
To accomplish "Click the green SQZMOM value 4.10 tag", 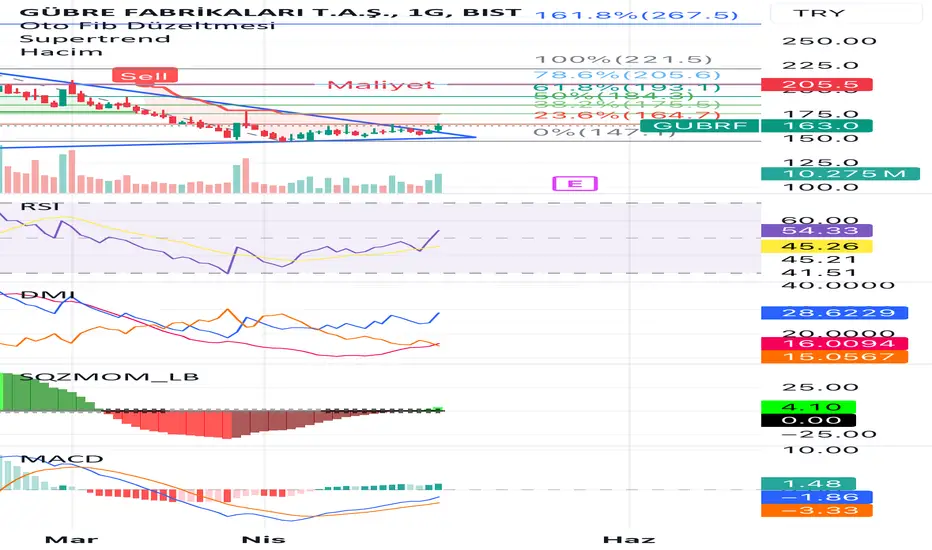I will point(808,407).
